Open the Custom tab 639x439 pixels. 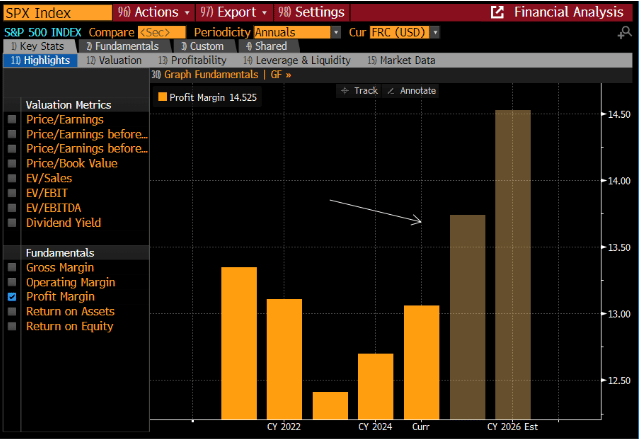click(x=203, y=46)
